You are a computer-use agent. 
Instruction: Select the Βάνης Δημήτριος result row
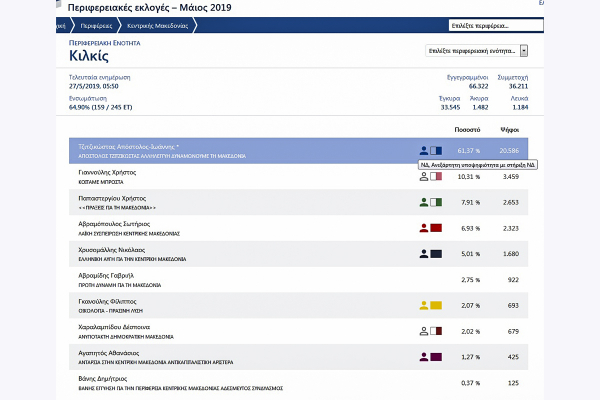click(x=300, y=382)
